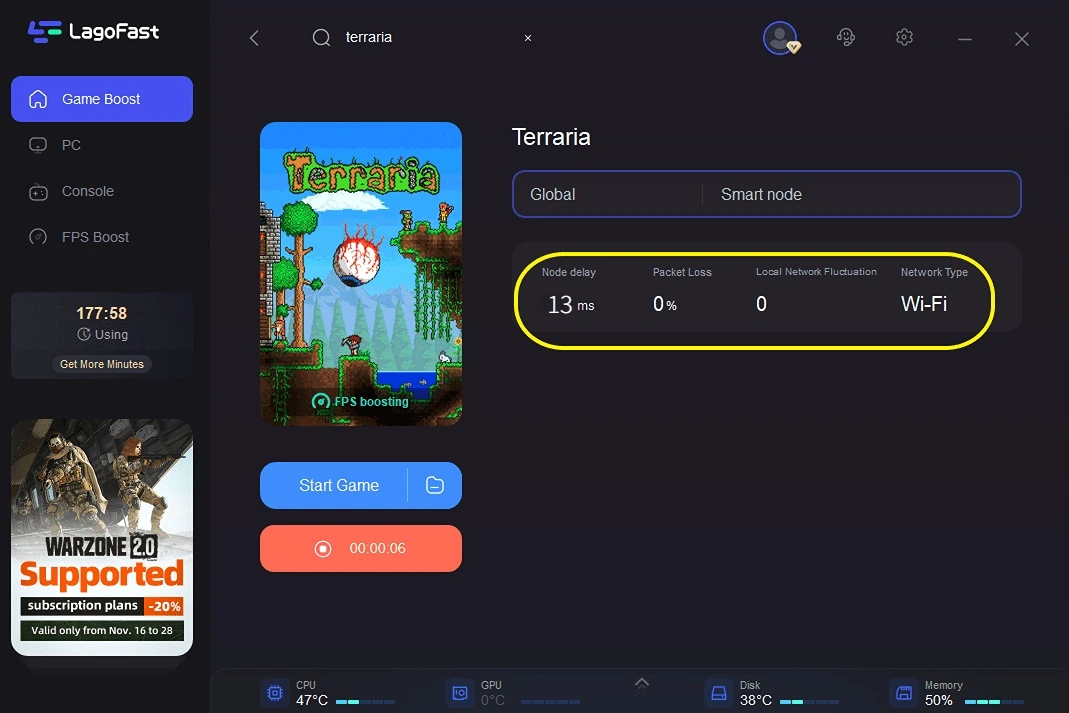Close the LagoFast window
This screenshot has height=713, width=1069.
click(x=1021, y=39)
